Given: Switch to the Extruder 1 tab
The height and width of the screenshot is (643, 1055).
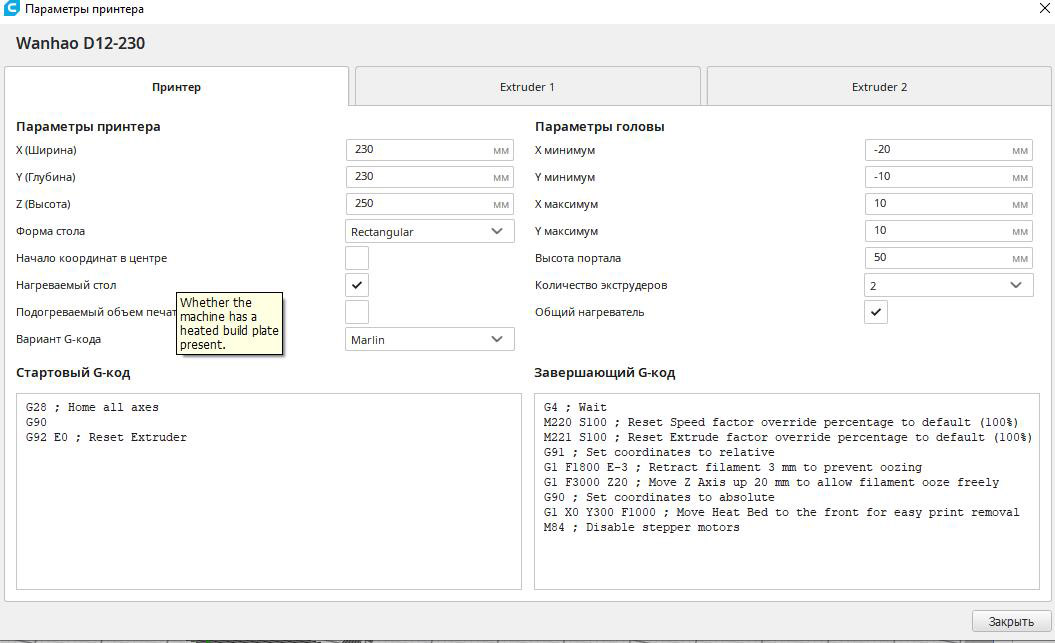Looking at the screenshot, I should (x=527, y=87).
